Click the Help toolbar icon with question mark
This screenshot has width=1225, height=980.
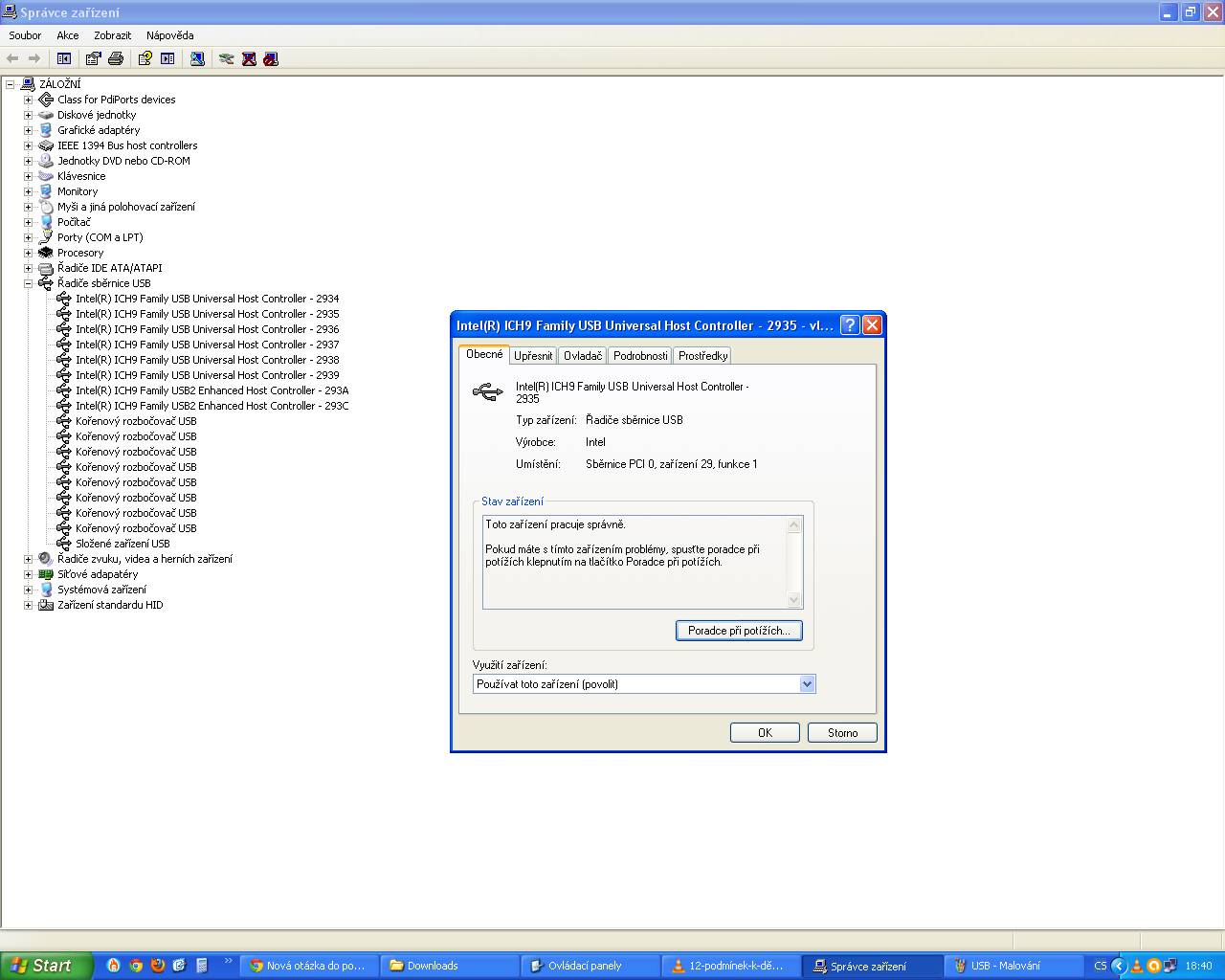145,58
